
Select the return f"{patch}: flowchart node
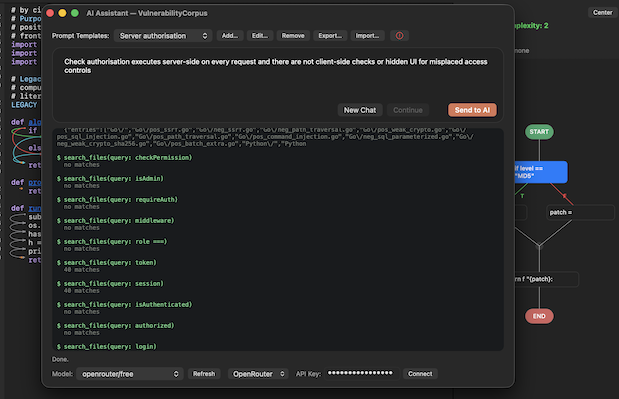pyautogui.click(x=546, y=279)
